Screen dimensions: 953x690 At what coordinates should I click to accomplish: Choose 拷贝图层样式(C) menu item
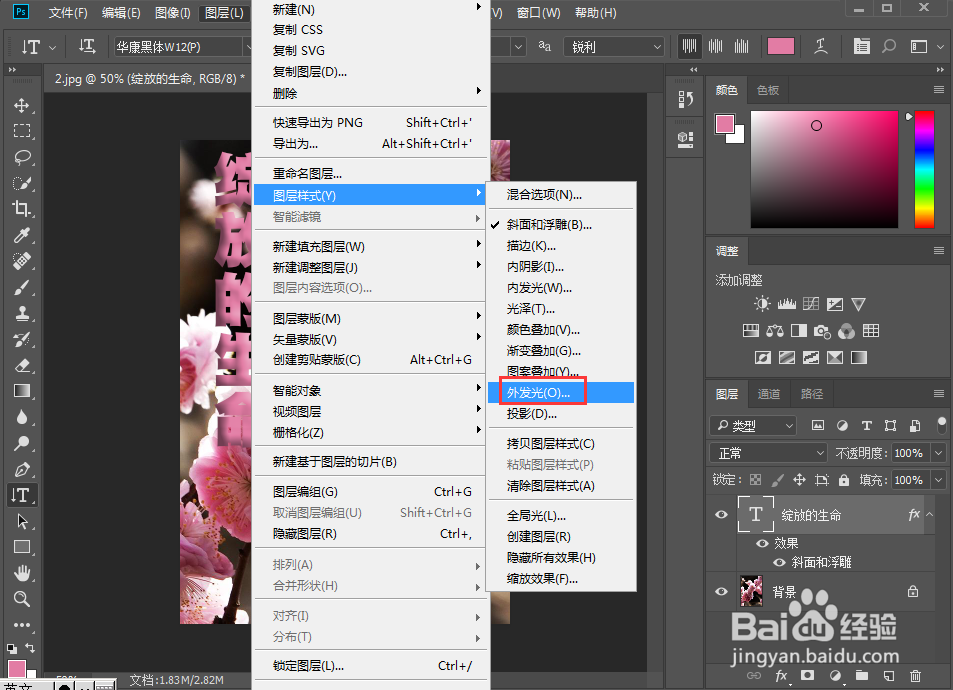coord(561,444)
